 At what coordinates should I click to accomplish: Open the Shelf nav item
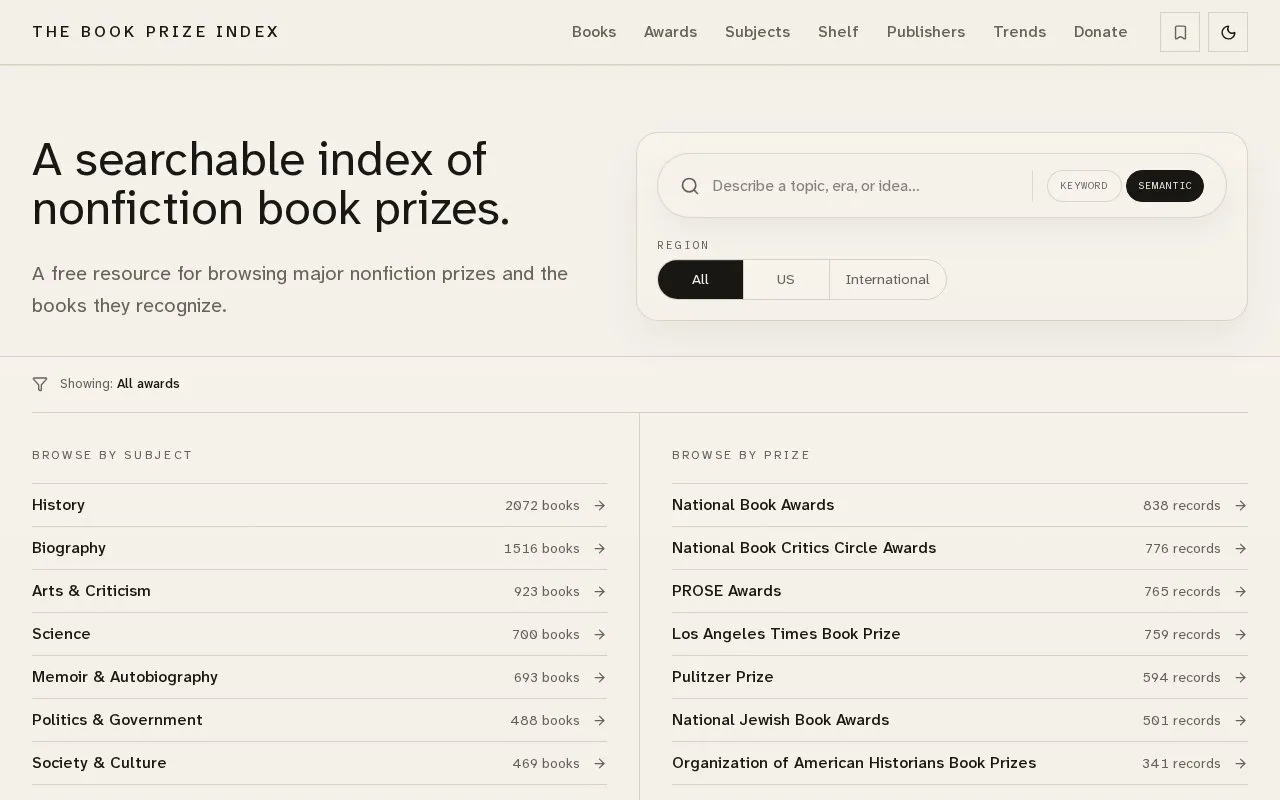(x=838, y=32)
